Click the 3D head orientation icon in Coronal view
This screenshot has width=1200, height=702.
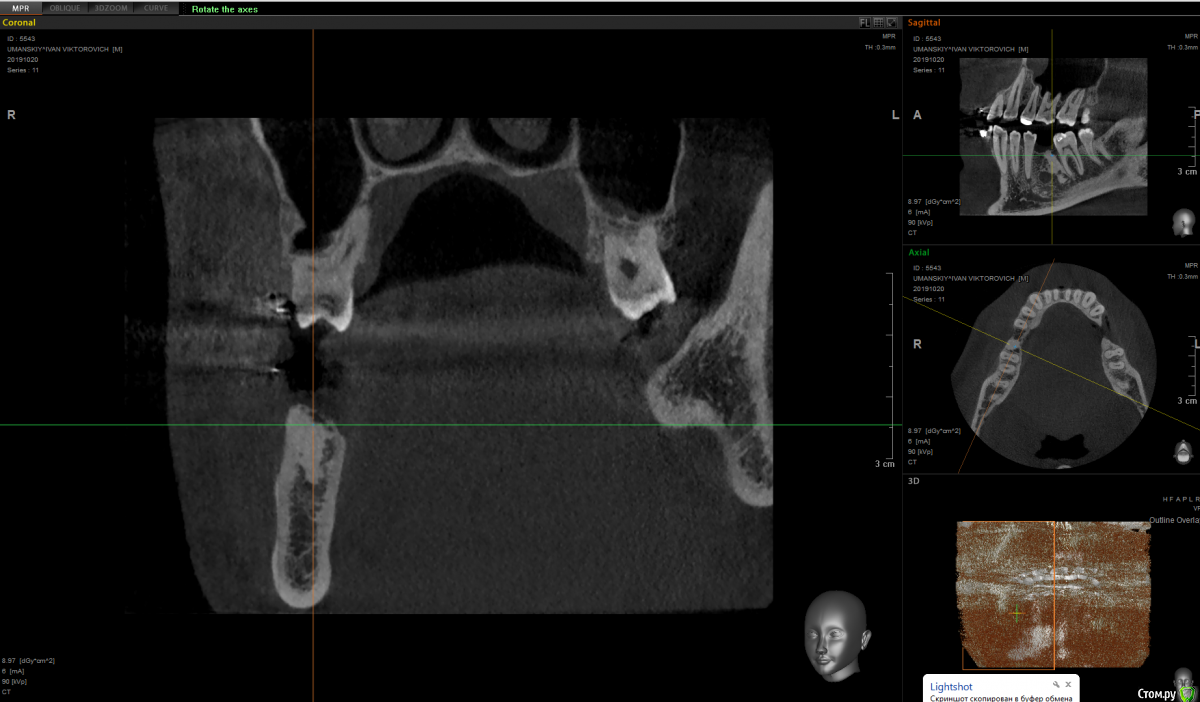click(837, 635)
